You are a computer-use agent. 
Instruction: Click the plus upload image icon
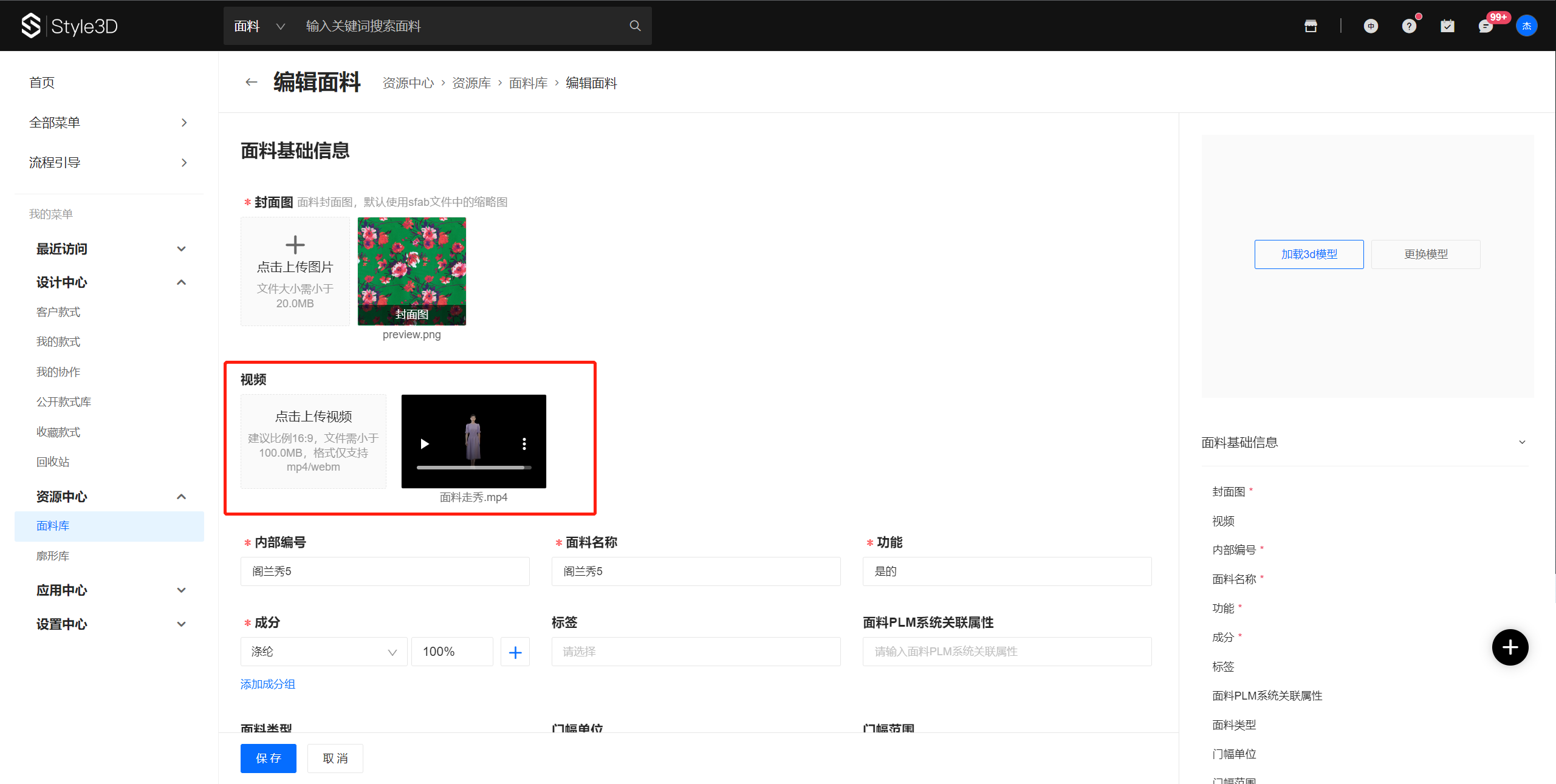click(295, 245)
